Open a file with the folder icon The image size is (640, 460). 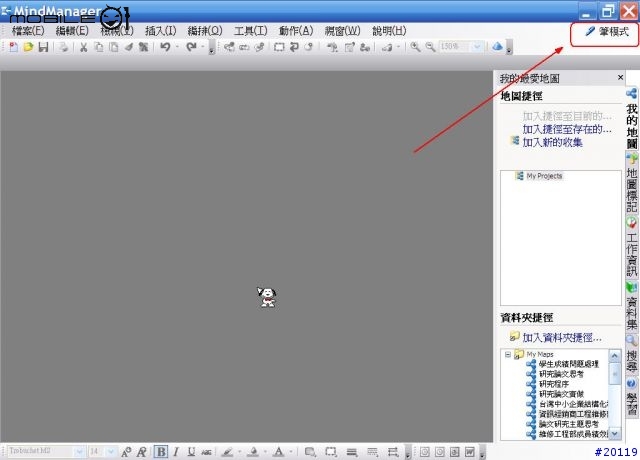[x=28, y=47]
